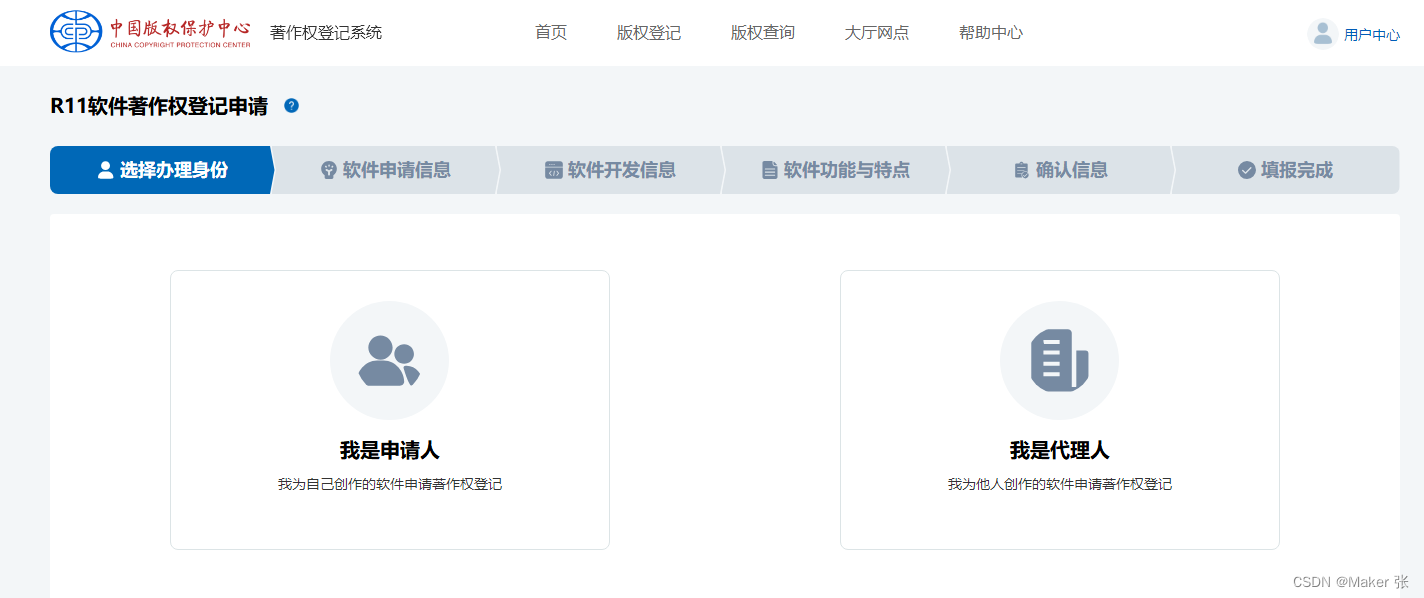Click the checkmark icon beside 填报完成
Viewport: 1424px width, 598px height.
click(x=1246, y=170)
